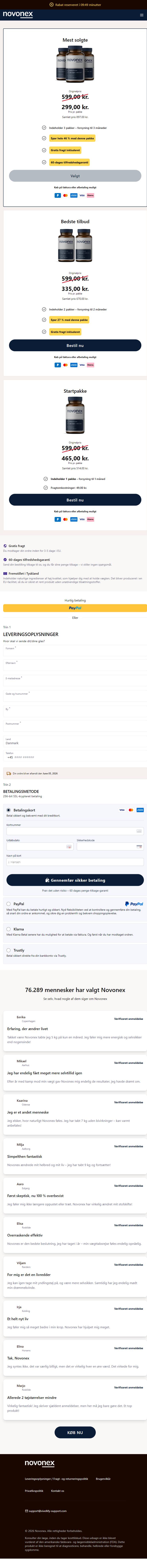Open the Kontakt os footer link
This screenshot has height=1568, width=147.
57,1491
